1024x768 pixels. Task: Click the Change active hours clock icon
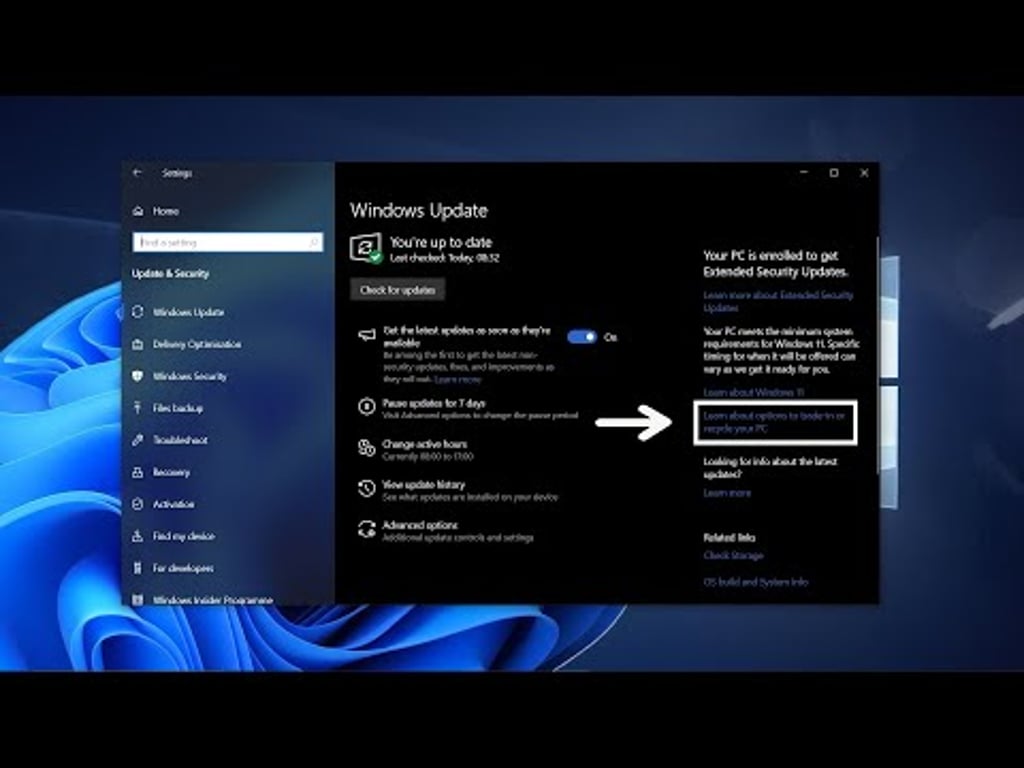366,448
